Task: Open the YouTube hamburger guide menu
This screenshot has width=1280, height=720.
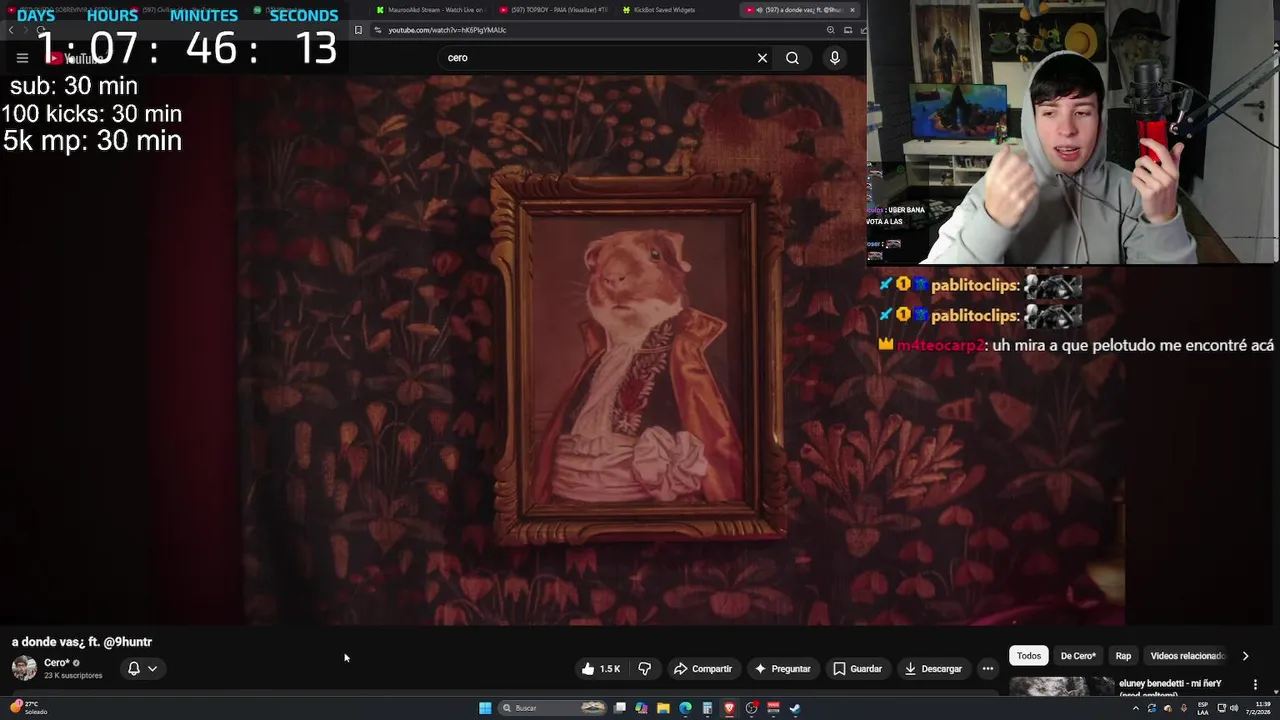Action: (x=22, y=58)
